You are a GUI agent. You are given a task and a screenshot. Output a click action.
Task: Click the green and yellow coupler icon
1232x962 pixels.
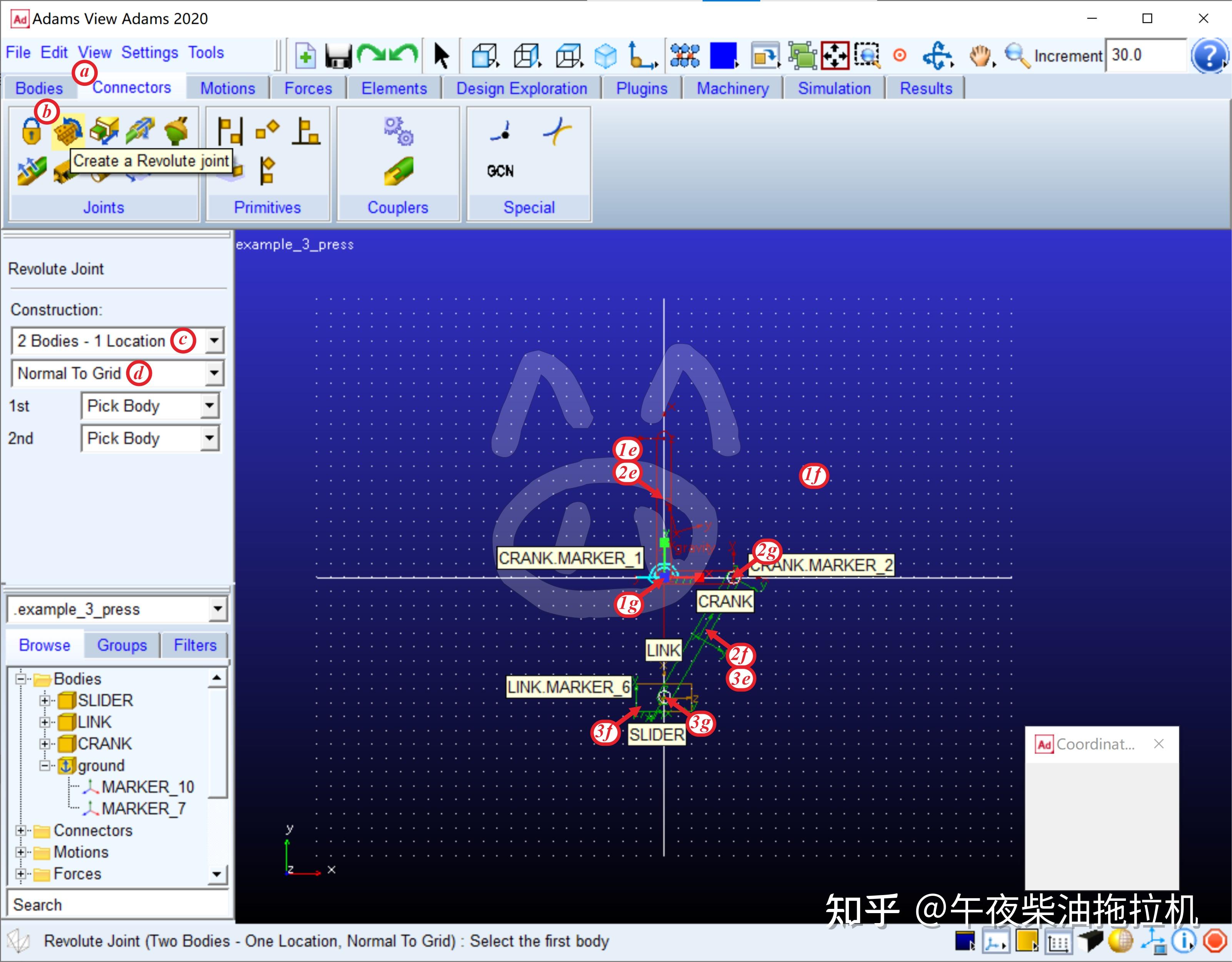point(398,171)
